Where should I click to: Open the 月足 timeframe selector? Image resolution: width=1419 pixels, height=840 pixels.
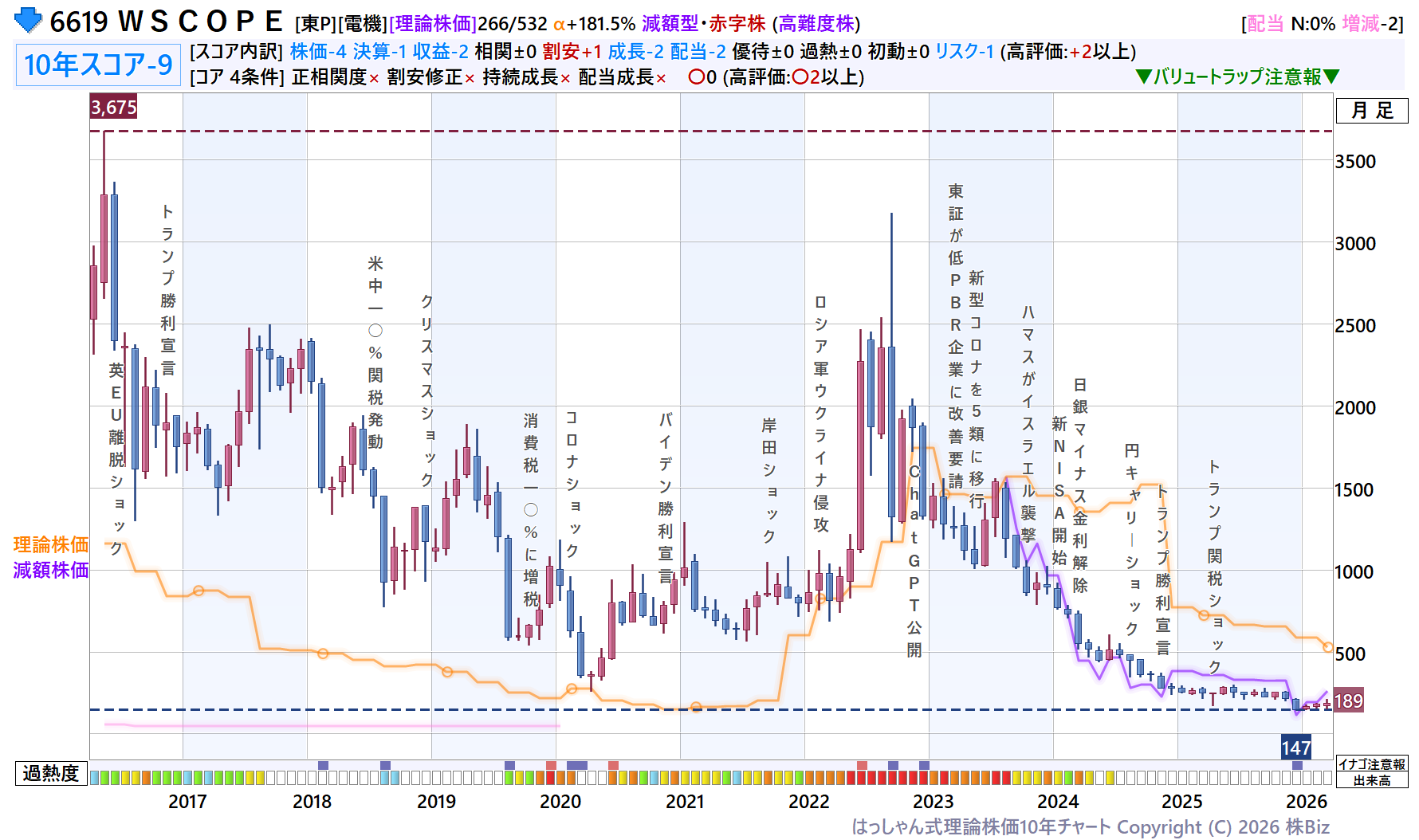[1372, 111]
